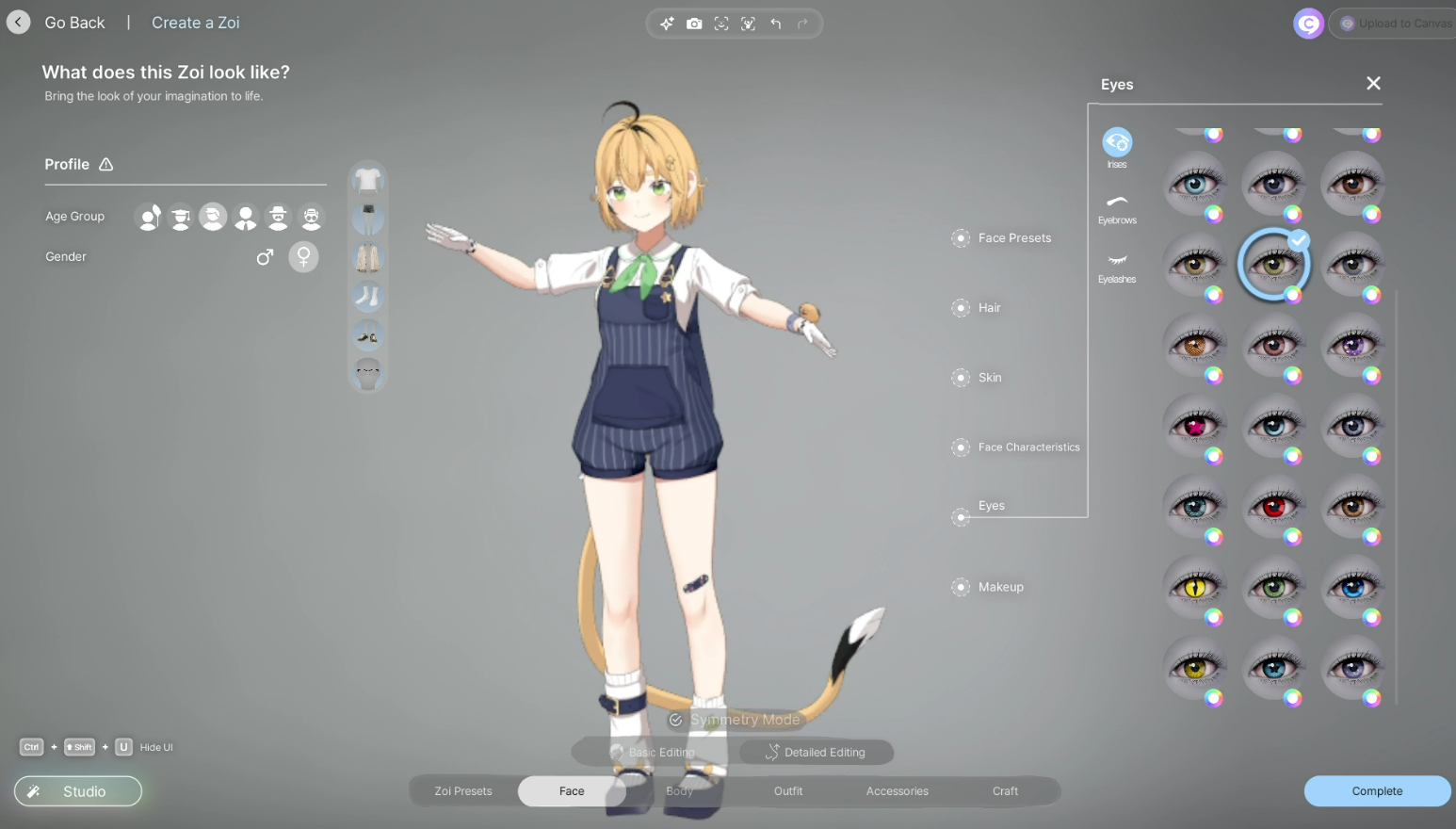
Task: Click Upload to Canvas
Action: (x=1394, y=24)
